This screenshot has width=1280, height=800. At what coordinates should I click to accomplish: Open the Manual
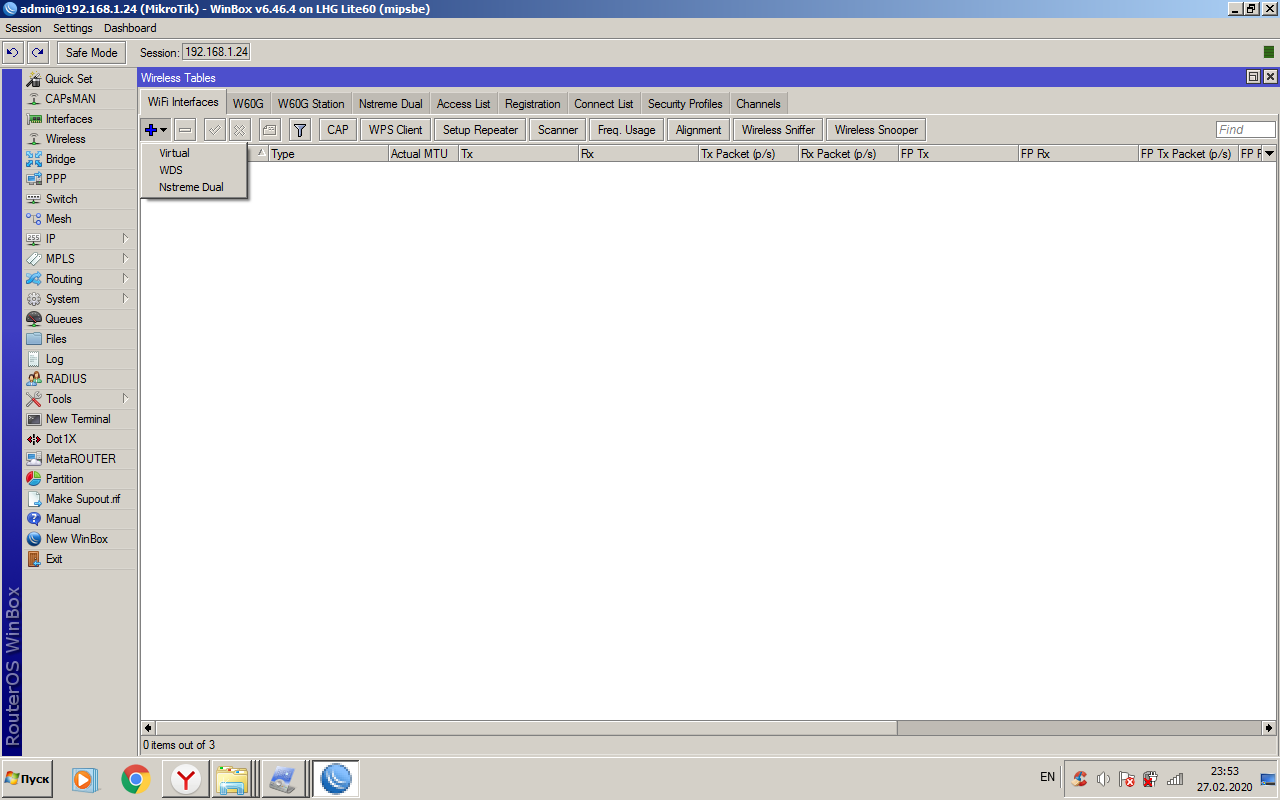[79, 519]
